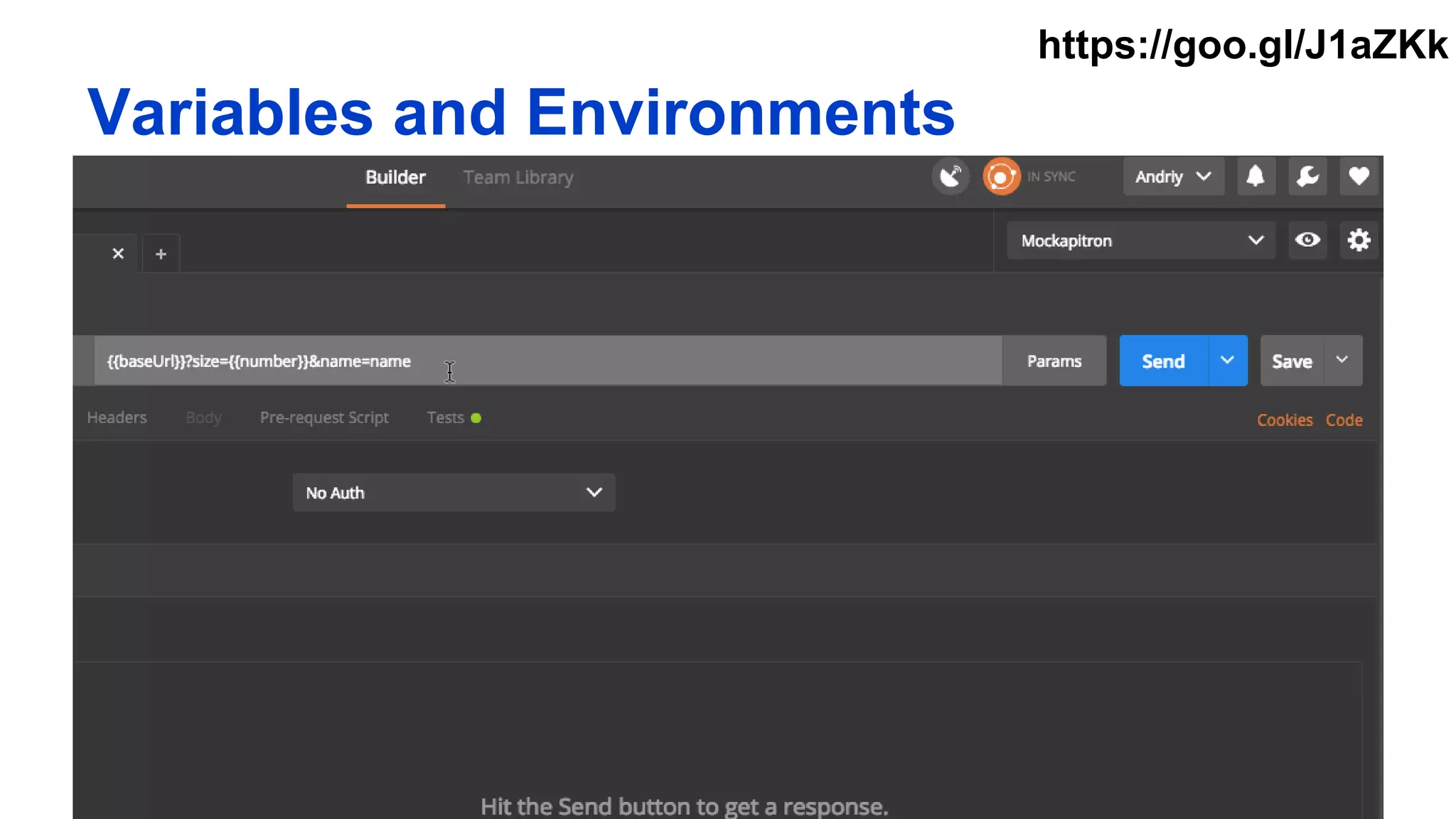Open notifications bell icon
Image resolution: width=1456 pixels, height=819 pixels.
tap(1256, 176)
